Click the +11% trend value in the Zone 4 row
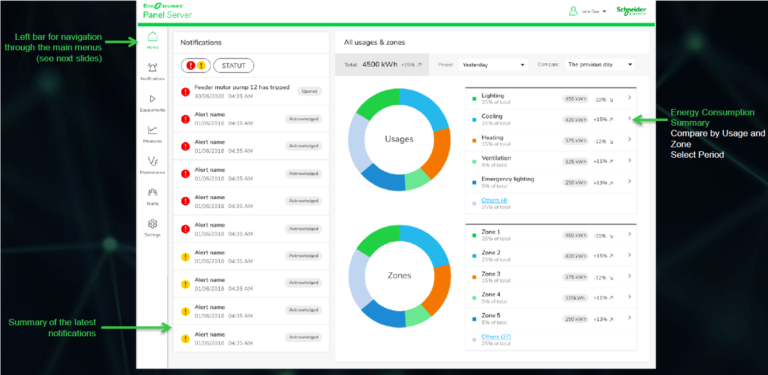The image size is (768, 375). click(x=600, y=298)
